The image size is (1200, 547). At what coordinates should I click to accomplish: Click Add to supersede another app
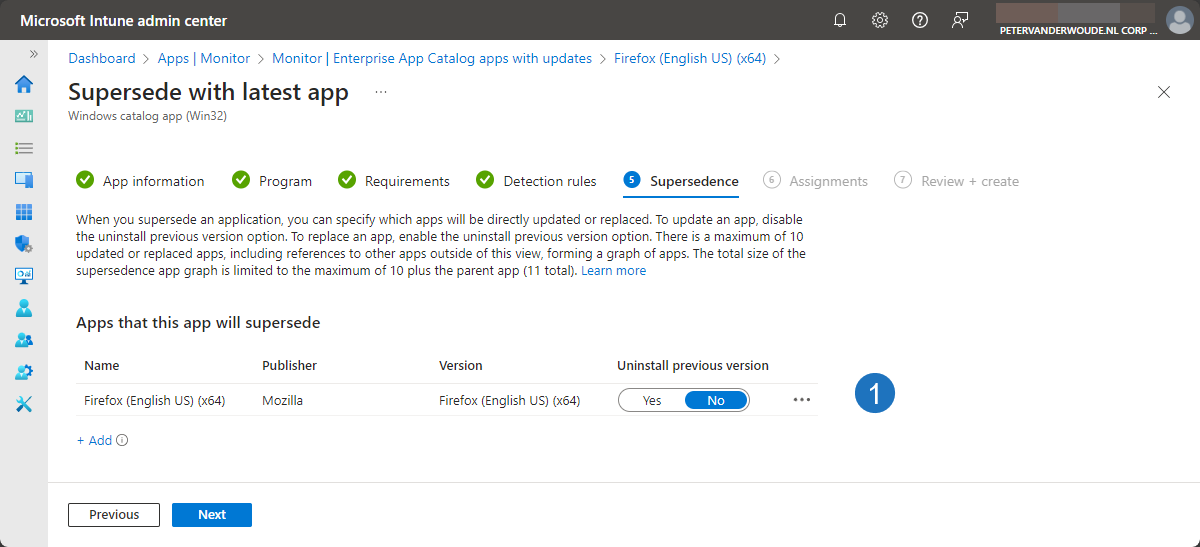(95, 440)
